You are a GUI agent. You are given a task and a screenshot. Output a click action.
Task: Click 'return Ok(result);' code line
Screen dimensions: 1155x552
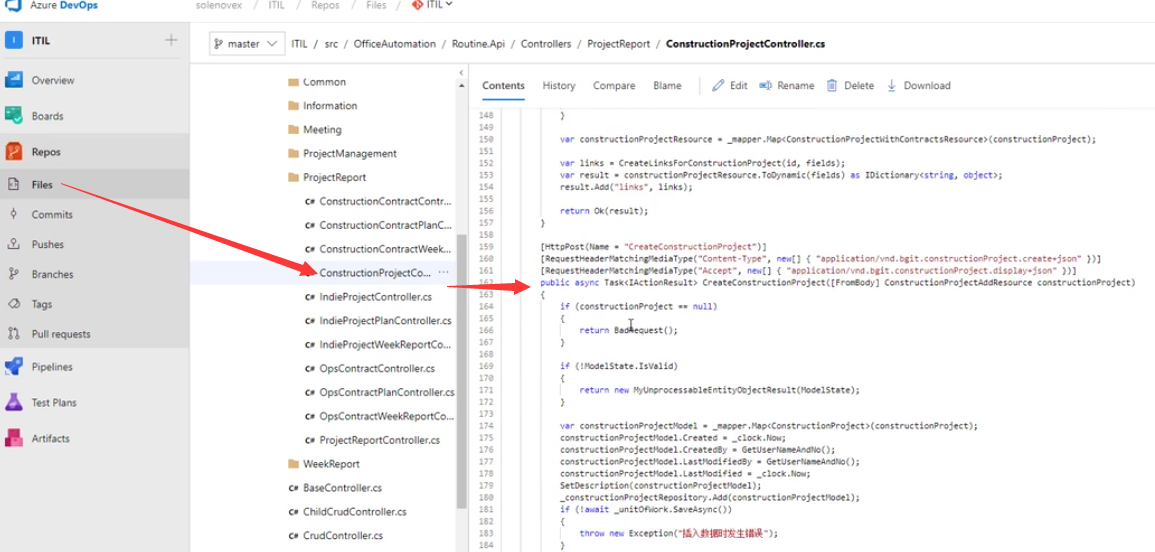click(603, 211)
